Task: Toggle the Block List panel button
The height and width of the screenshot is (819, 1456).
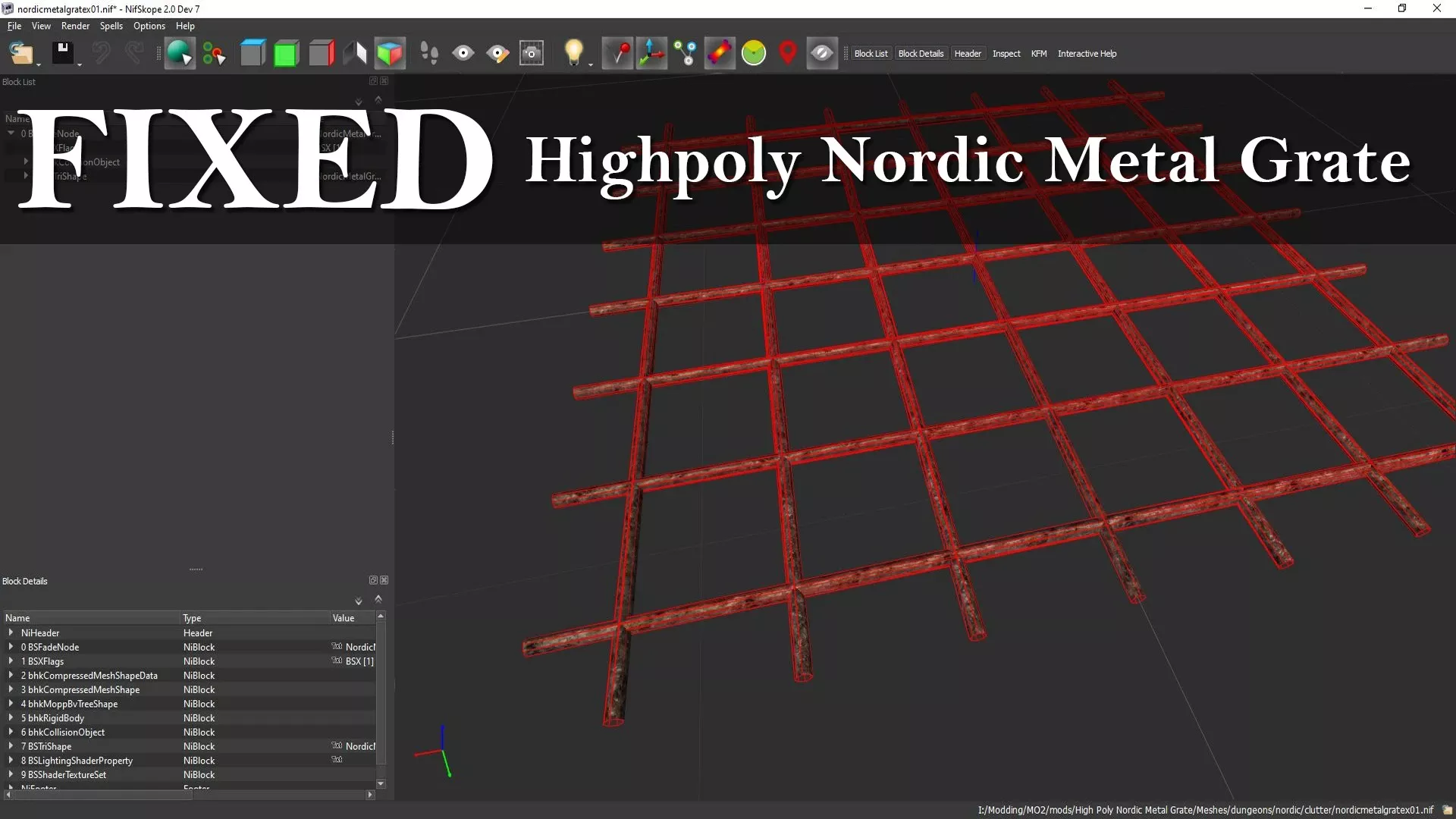Action: tap(871, 54)
